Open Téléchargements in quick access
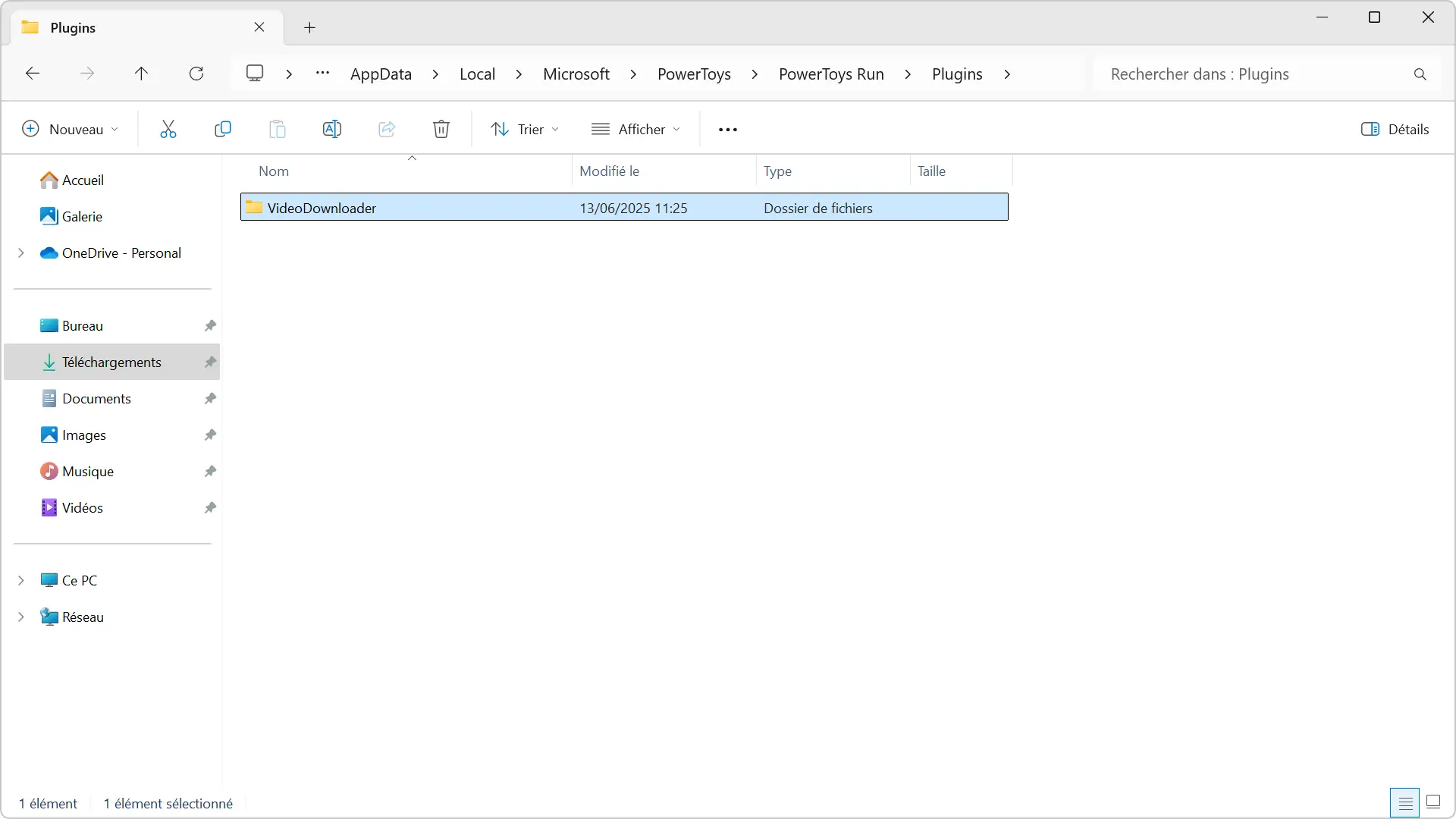 tap(111, 362)
